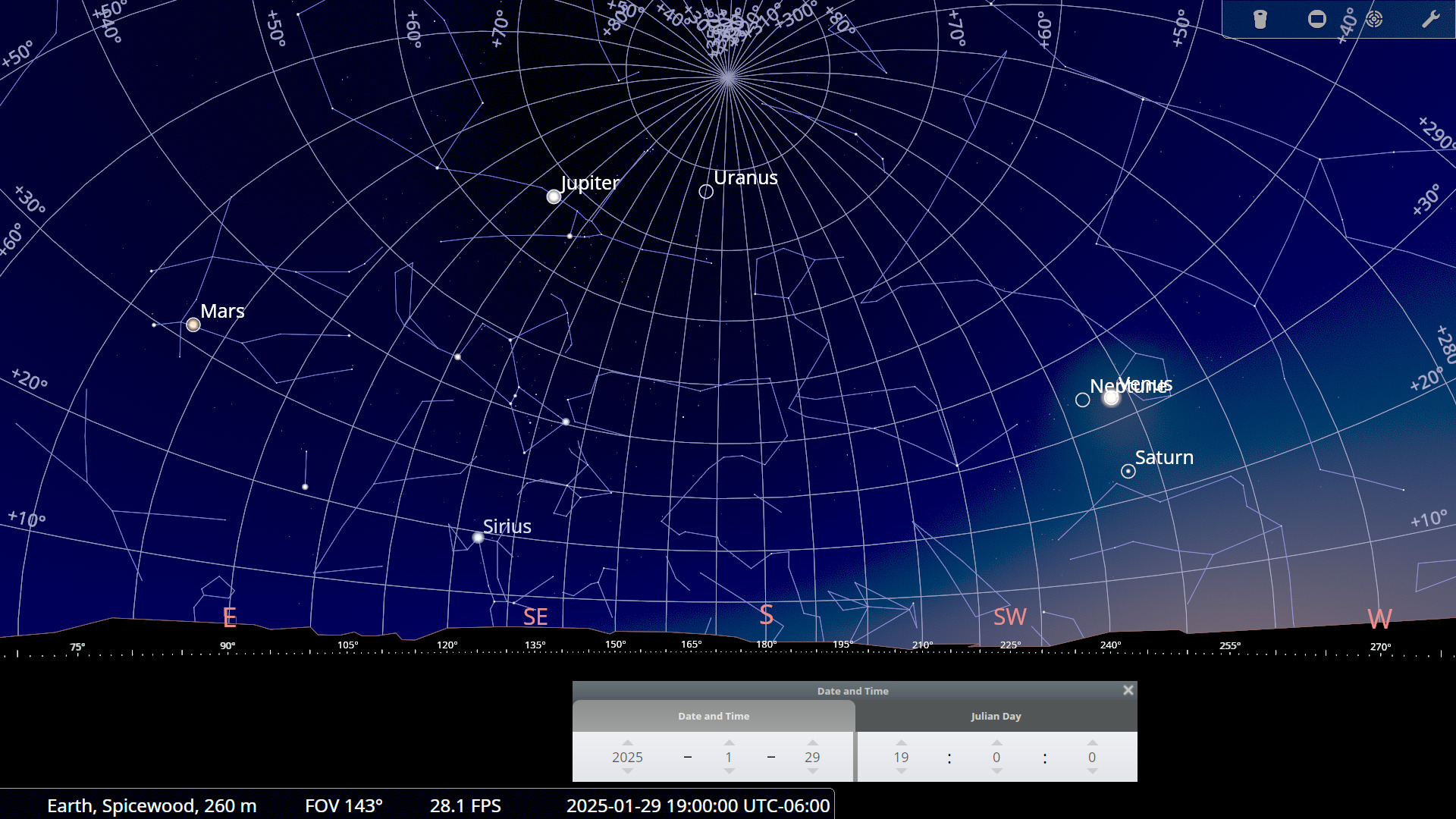Click the date-time display in status bar

click(x=698, y=805)
